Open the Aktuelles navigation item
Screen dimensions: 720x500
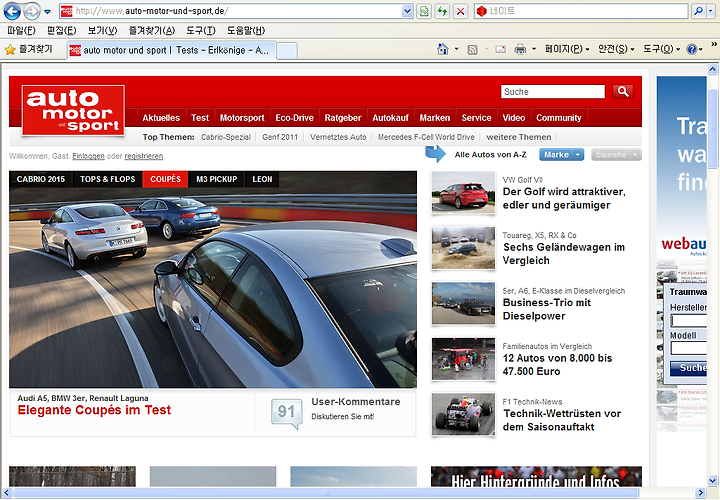161,118
